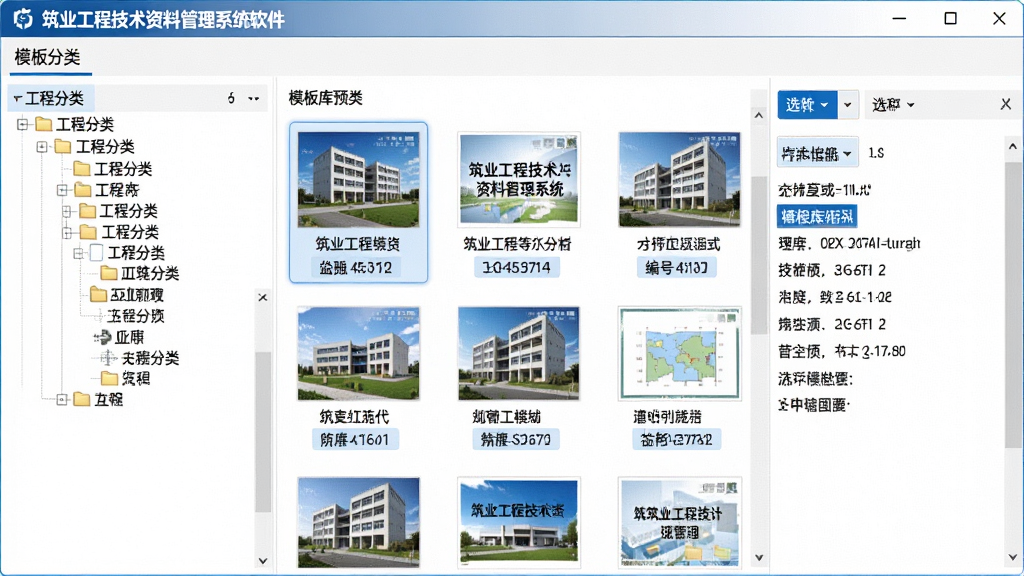Toggle expander of 工程分类 folder right below 工程商
This screenshot has height=576, width=1024.
click(x=67, y=211)
